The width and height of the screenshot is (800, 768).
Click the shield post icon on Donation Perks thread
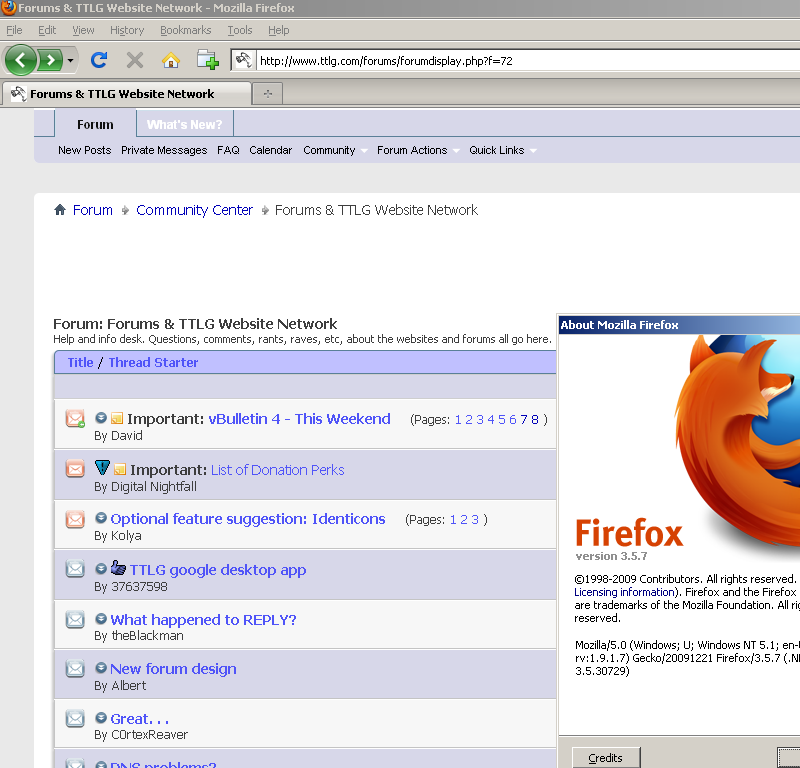tap(102, 467)
